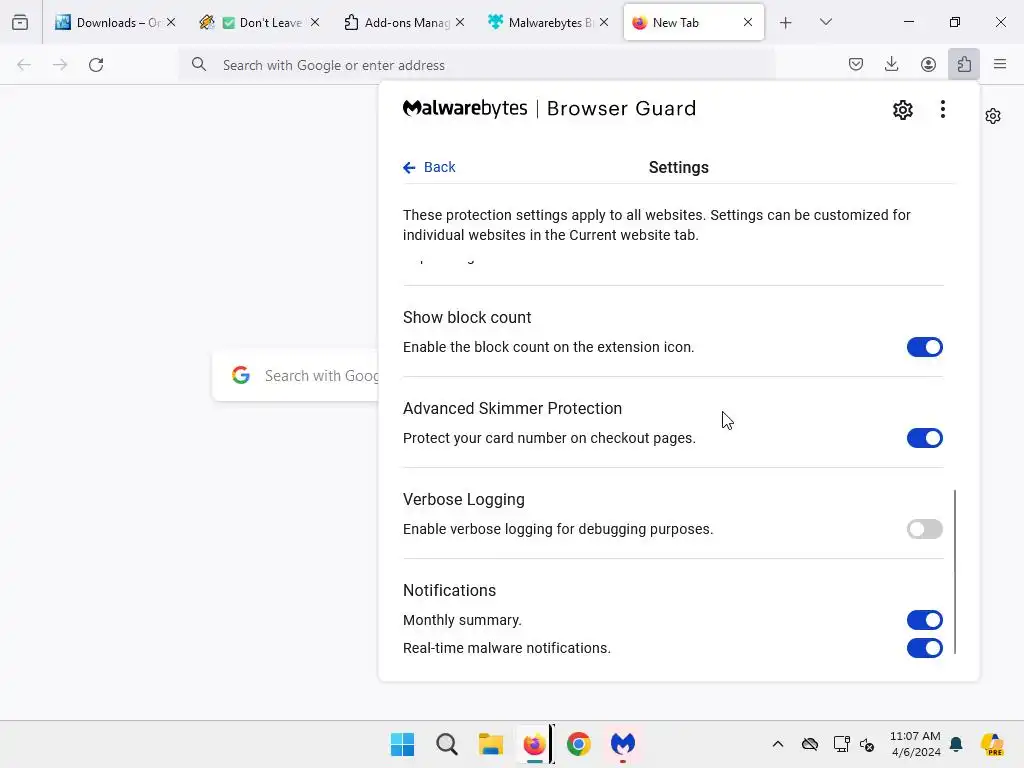Screen dimensions: 1024x768
Task: Switch to the Don't Leave tab
Action: pos(261,22)
